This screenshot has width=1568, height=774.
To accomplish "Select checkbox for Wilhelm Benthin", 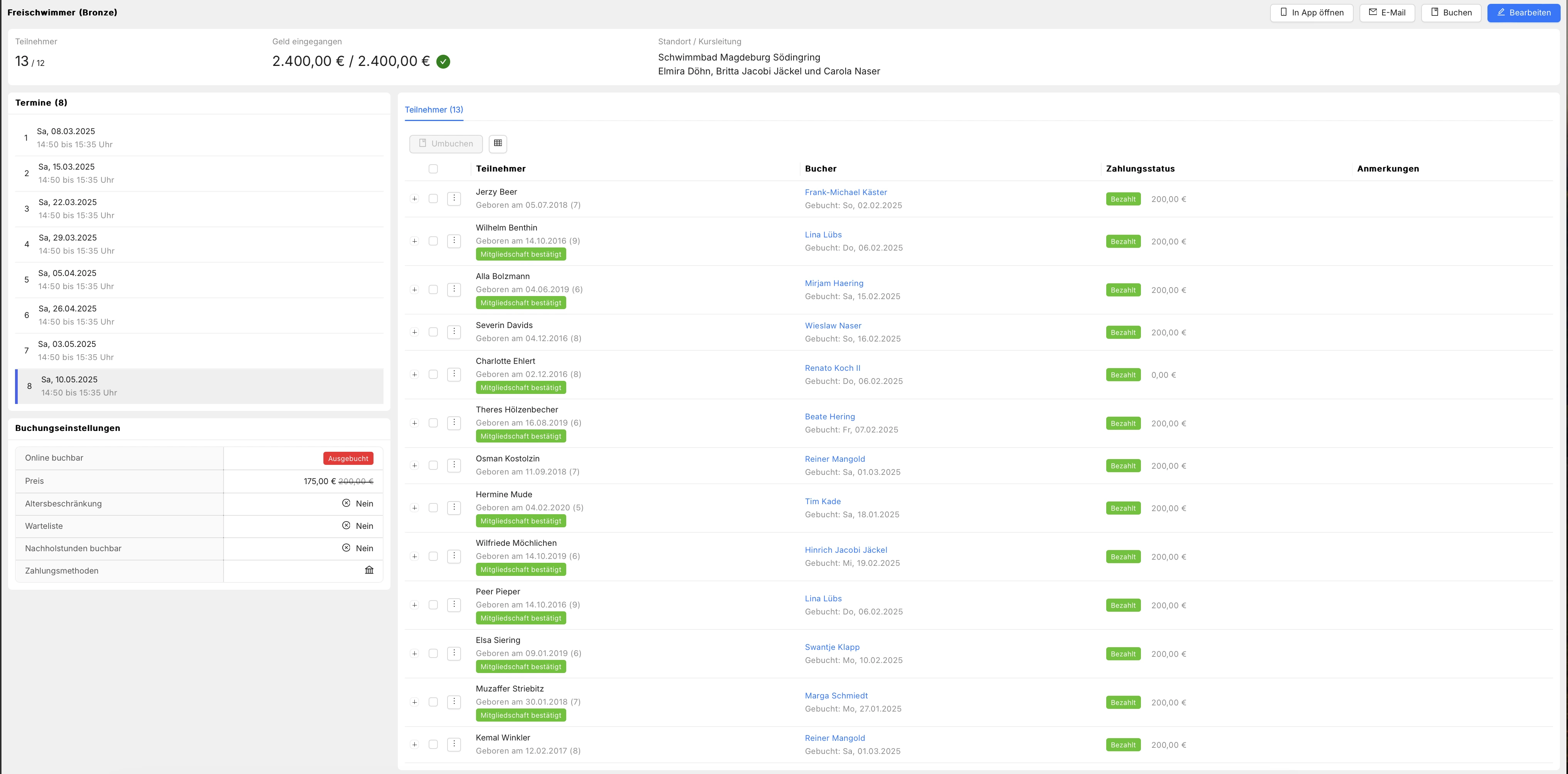I will tap(433, 241).
